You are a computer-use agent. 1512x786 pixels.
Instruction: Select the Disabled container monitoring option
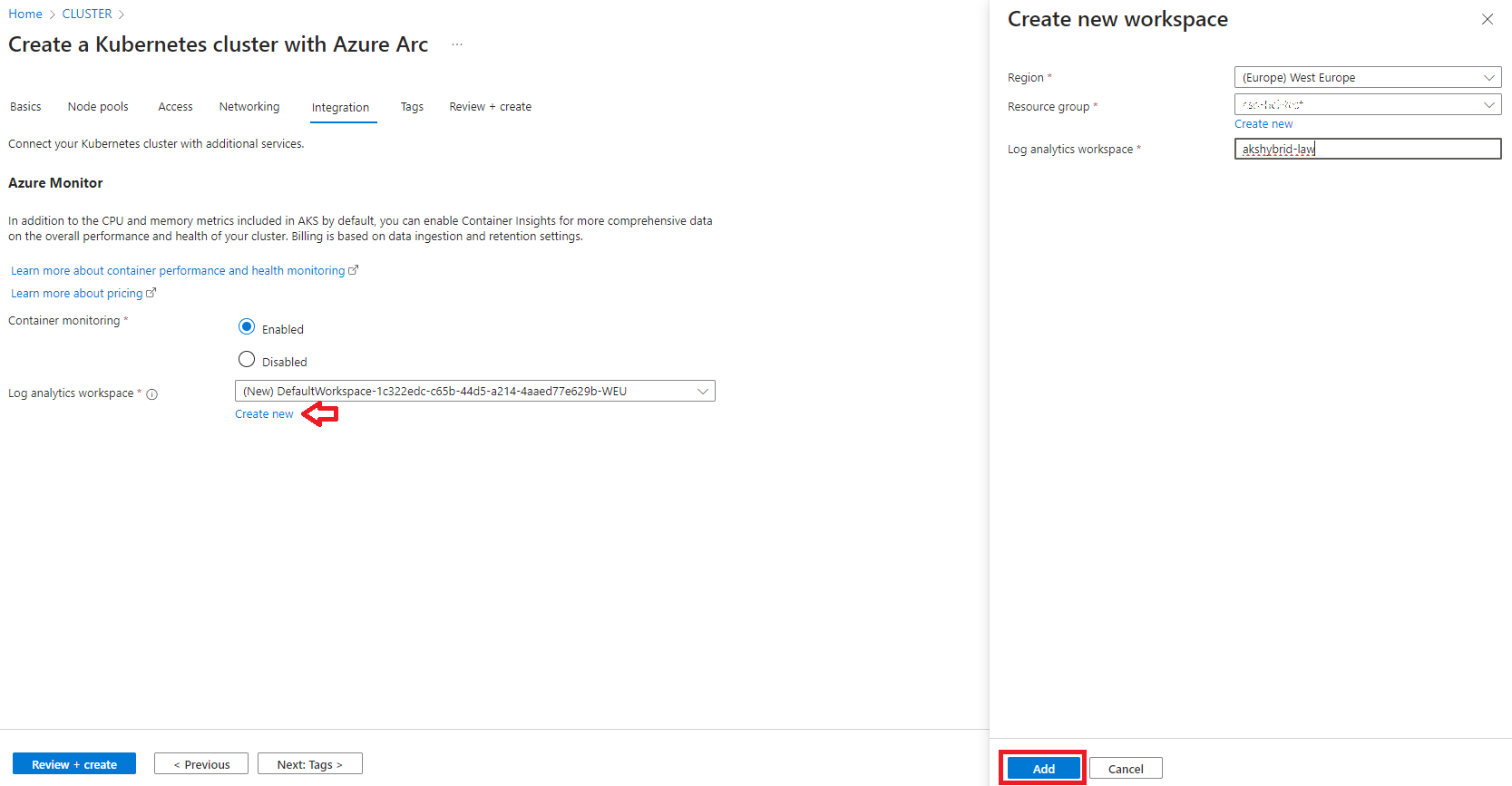pyautogui.click(x=247, y=359)
